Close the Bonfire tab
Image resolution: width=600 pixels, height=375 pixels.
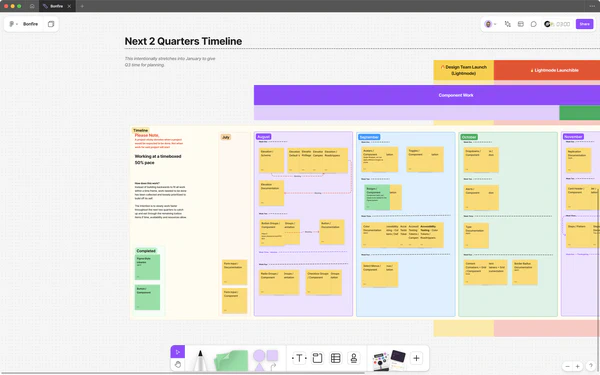point(69,6)
